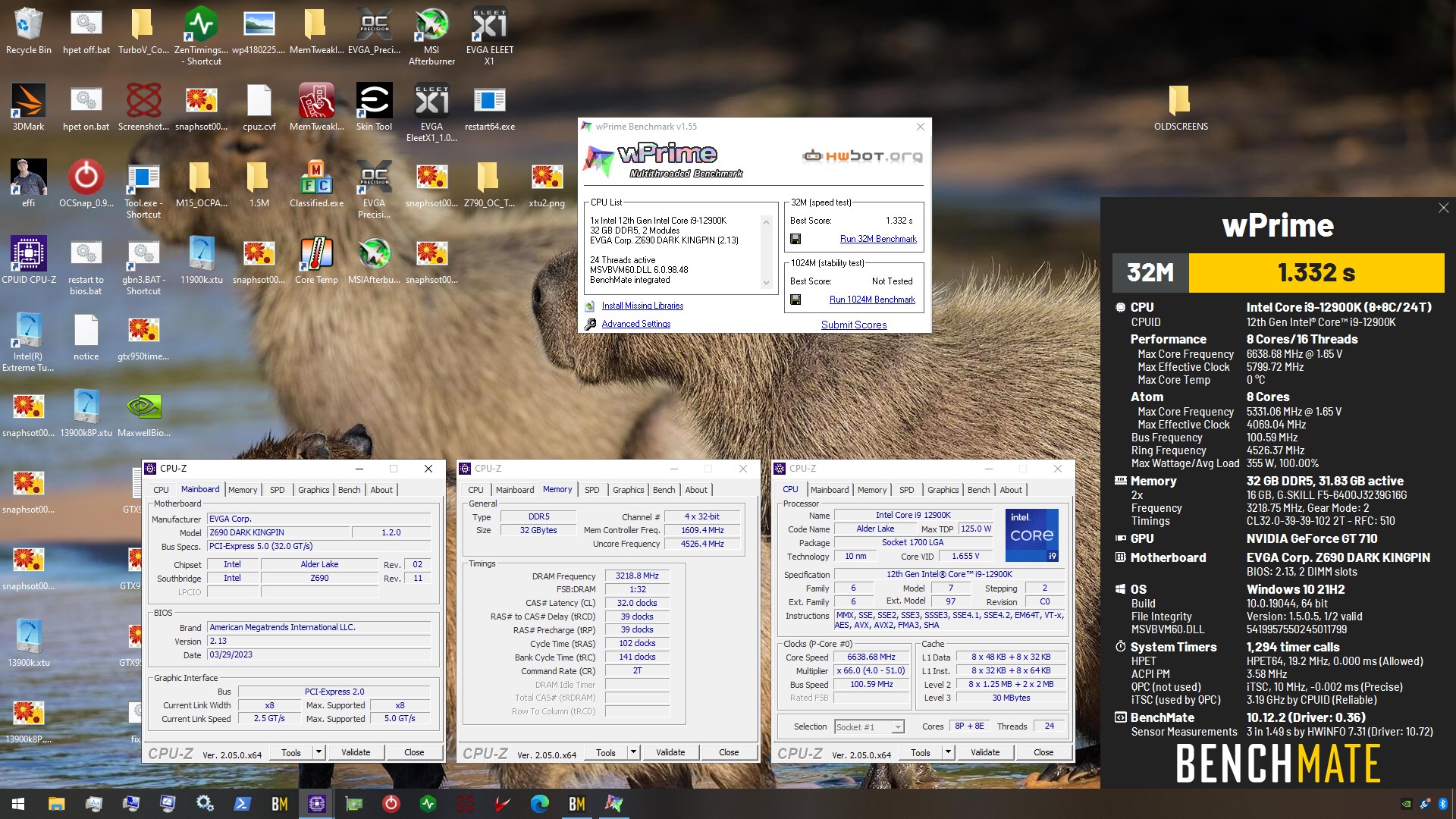Open the CPU-Z taskbar icon
Screen dimensions: 1456x819
[x=317, y=804]
